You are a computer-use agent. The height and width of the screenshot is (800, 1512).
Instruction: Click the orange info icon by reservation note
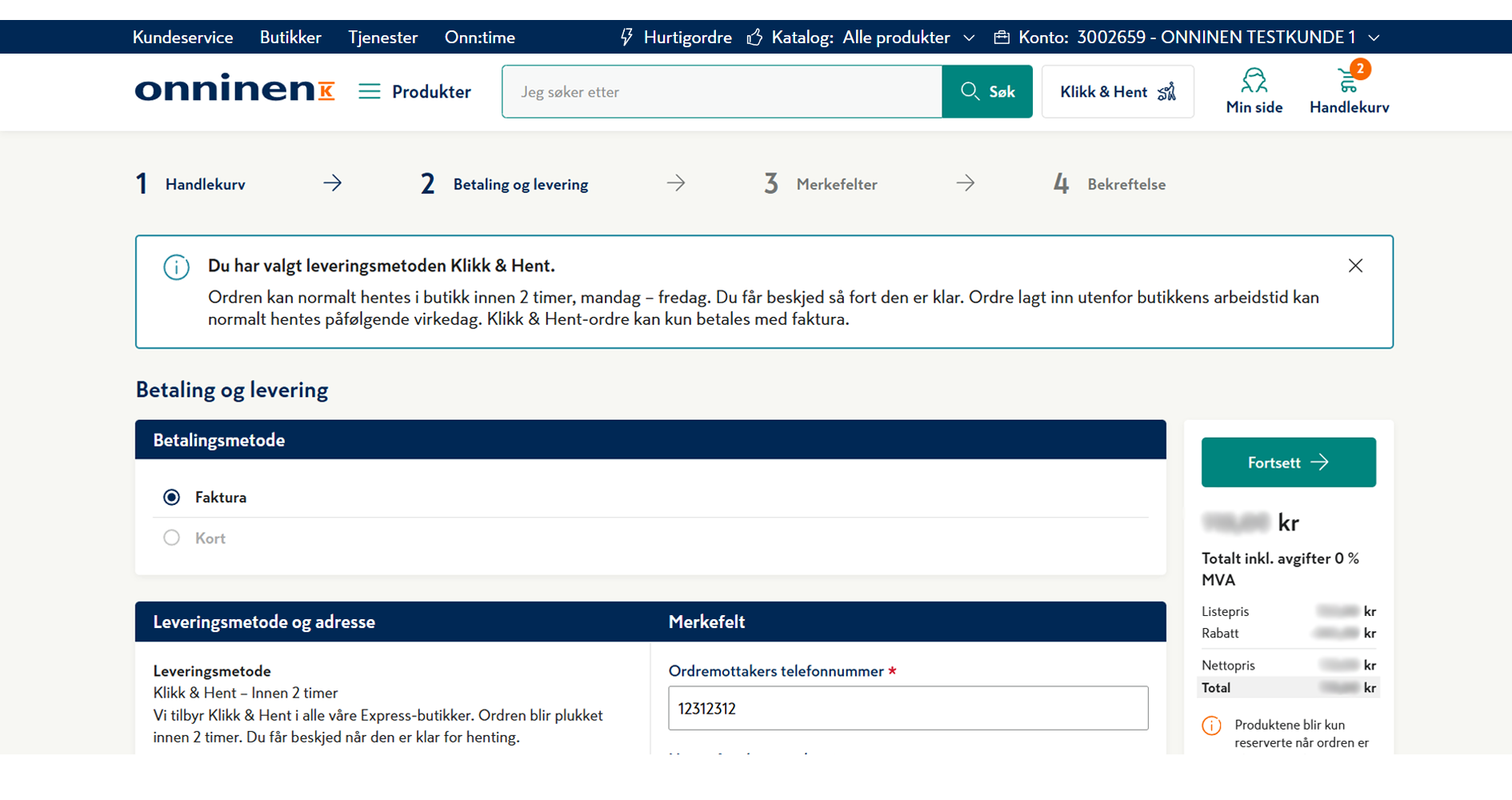click(1211, 726)
